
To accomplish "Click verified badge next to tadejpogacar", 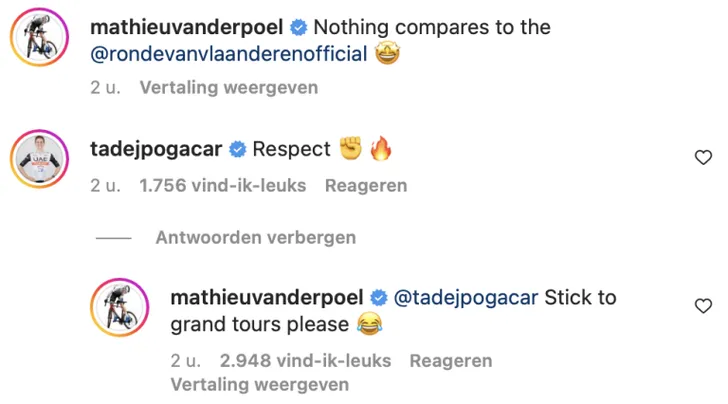I will point(238,150).
